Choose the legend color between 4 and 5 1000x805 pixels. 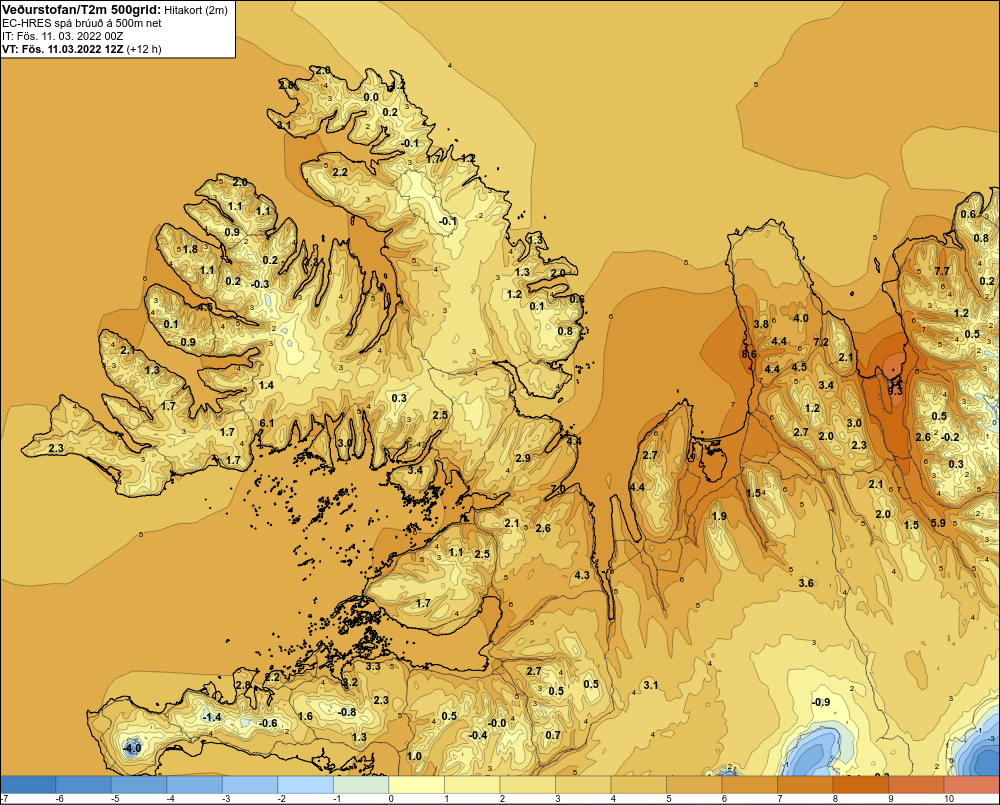pyautogui.click(x=638, y=785)
